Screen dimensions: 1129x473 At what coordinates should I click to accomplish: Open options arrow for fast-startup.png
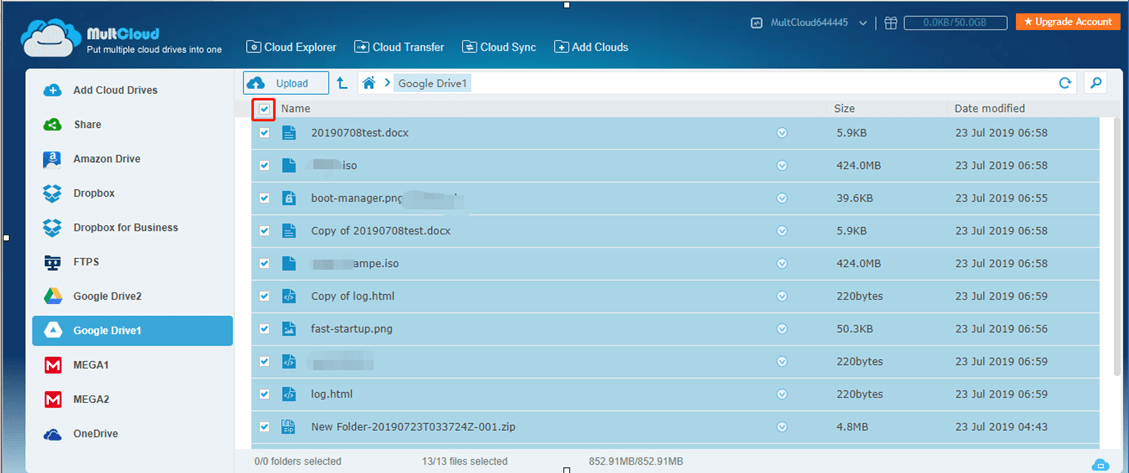(782, 328)
